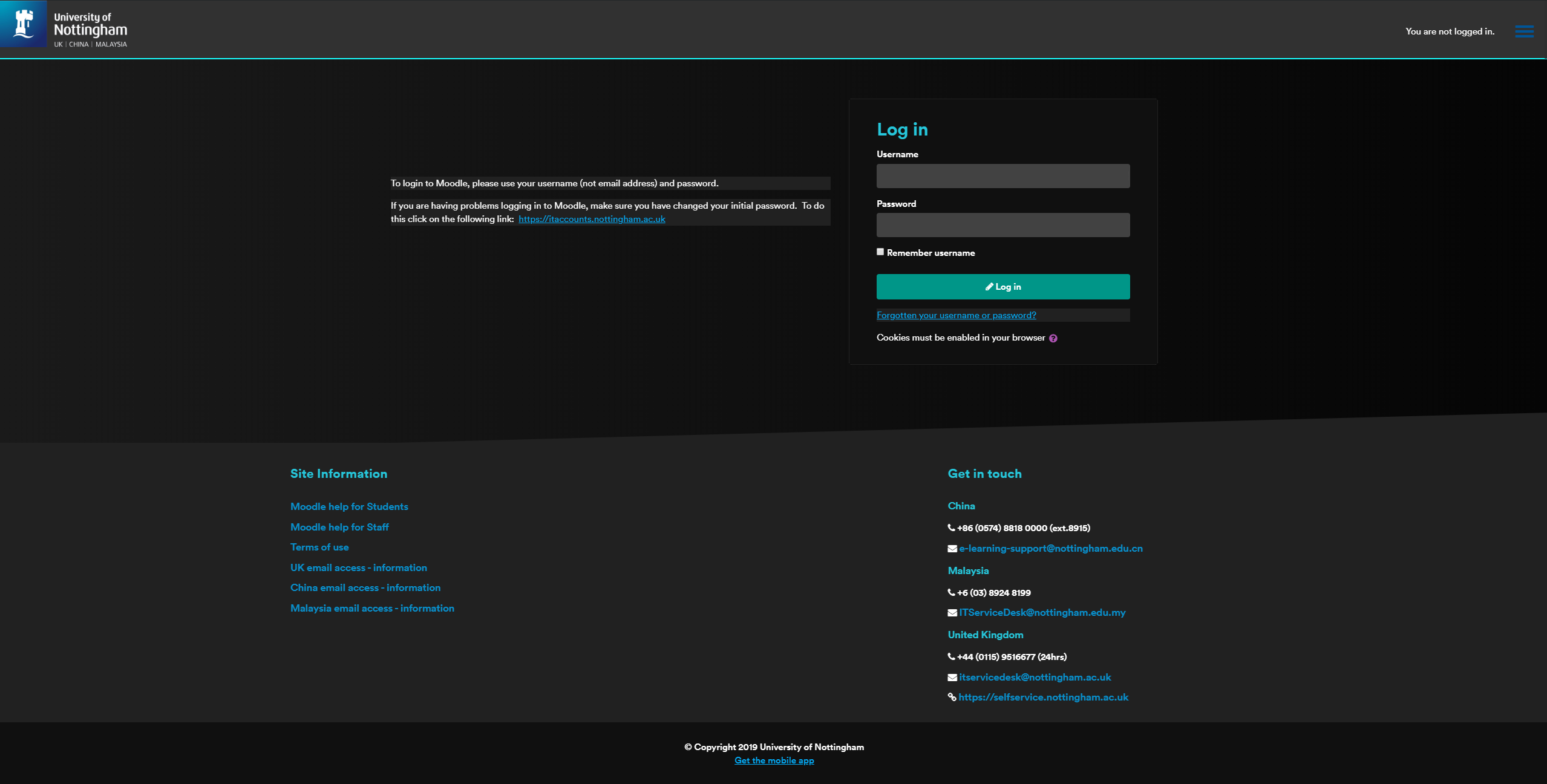This screenshot has width=1547, height=784.
Task: Open the Terms of use link
Action: (x=319, y=547)
